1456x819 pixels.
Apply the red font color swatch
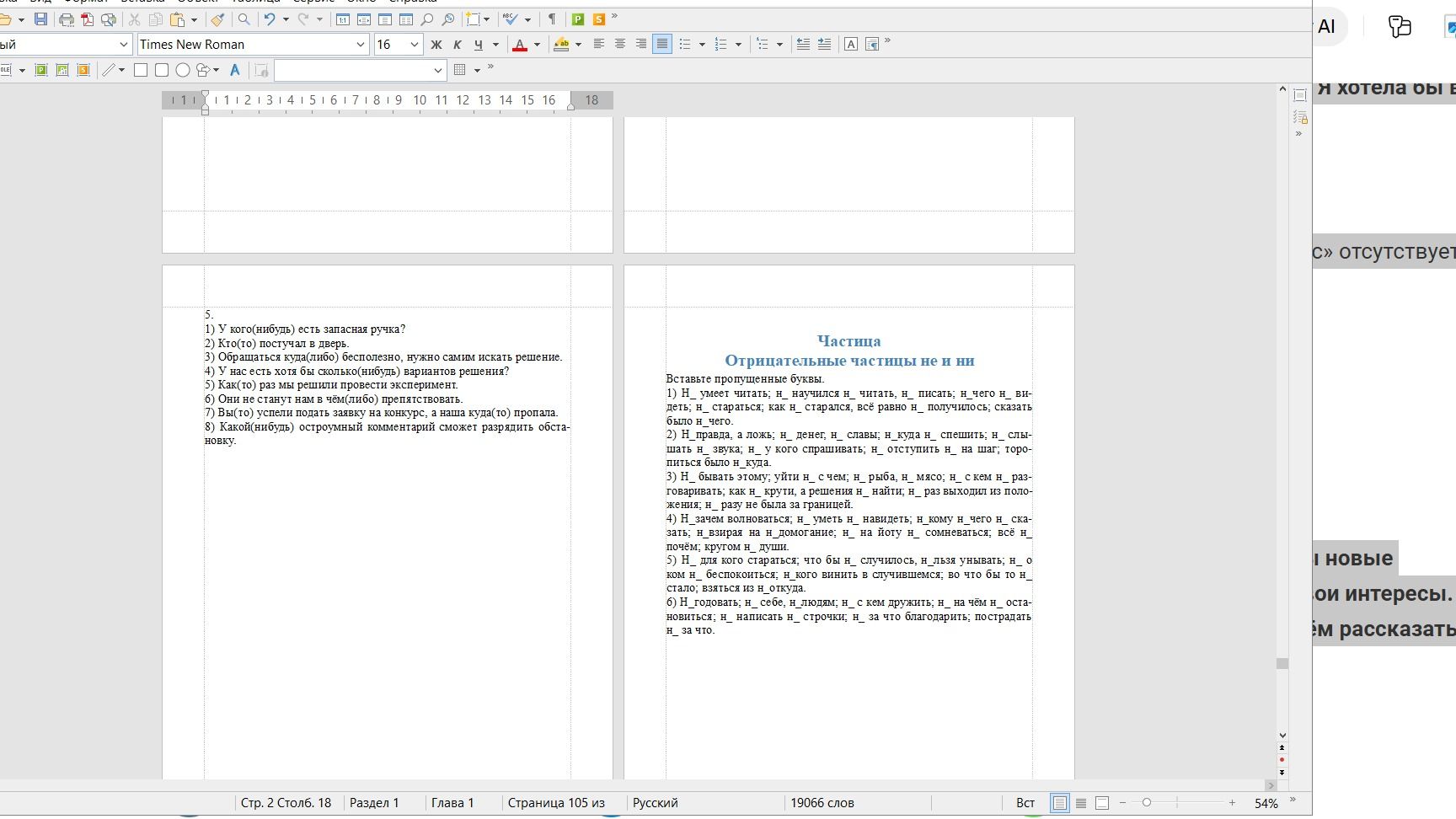520,44
